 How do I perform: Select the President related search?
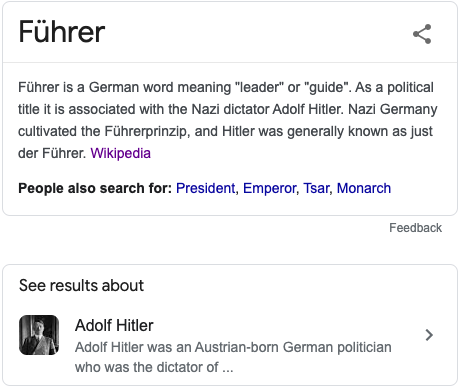[206, 188]
